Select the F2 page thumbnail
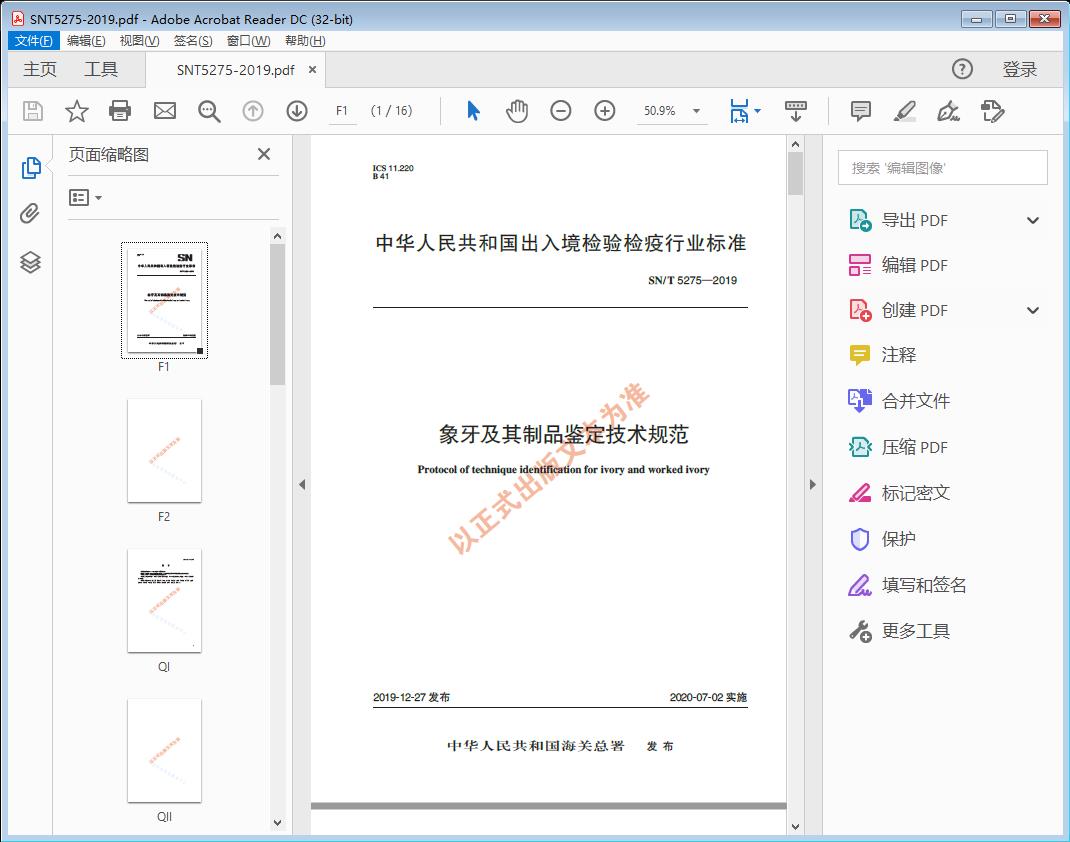The height and width of the screenshot is (842, 1070). [164, 451]
